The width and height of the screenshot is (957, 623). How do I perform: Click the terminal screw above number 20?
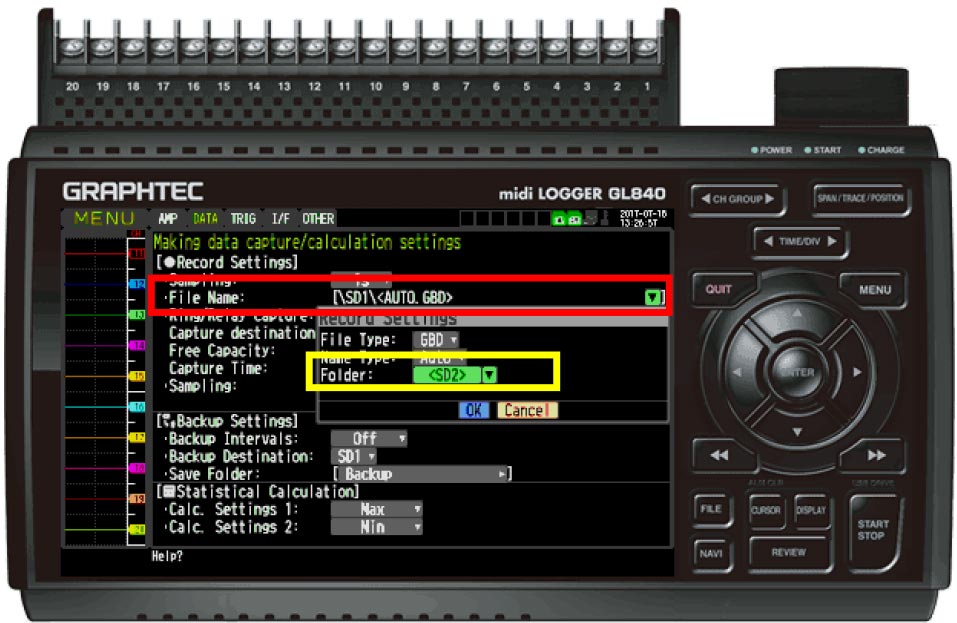pyautogui.click(x=72, y=48)
